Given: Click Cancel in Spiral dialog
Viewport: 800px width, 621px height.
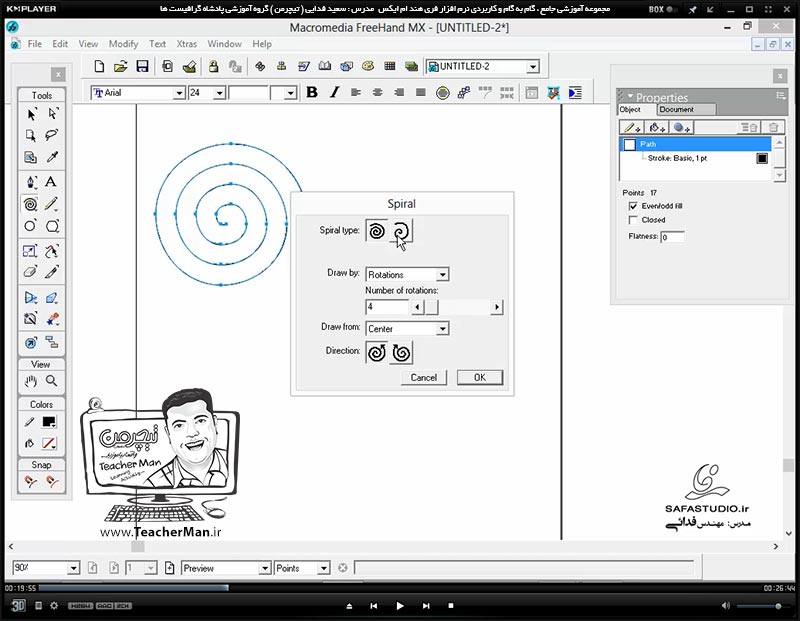Looking at the screenshot, I should (423, 378).
